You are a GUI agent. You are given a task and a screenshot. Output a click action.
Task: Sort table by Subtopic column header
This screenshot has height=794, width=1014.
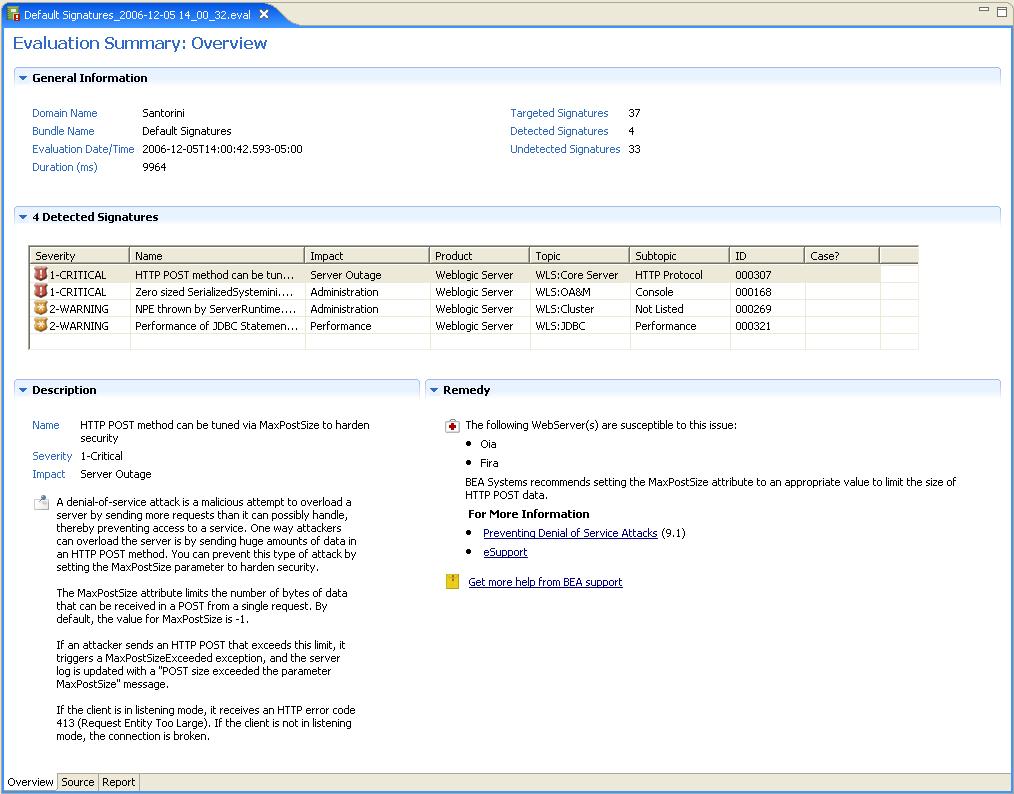pyautogui.click(x=679, y=256)
